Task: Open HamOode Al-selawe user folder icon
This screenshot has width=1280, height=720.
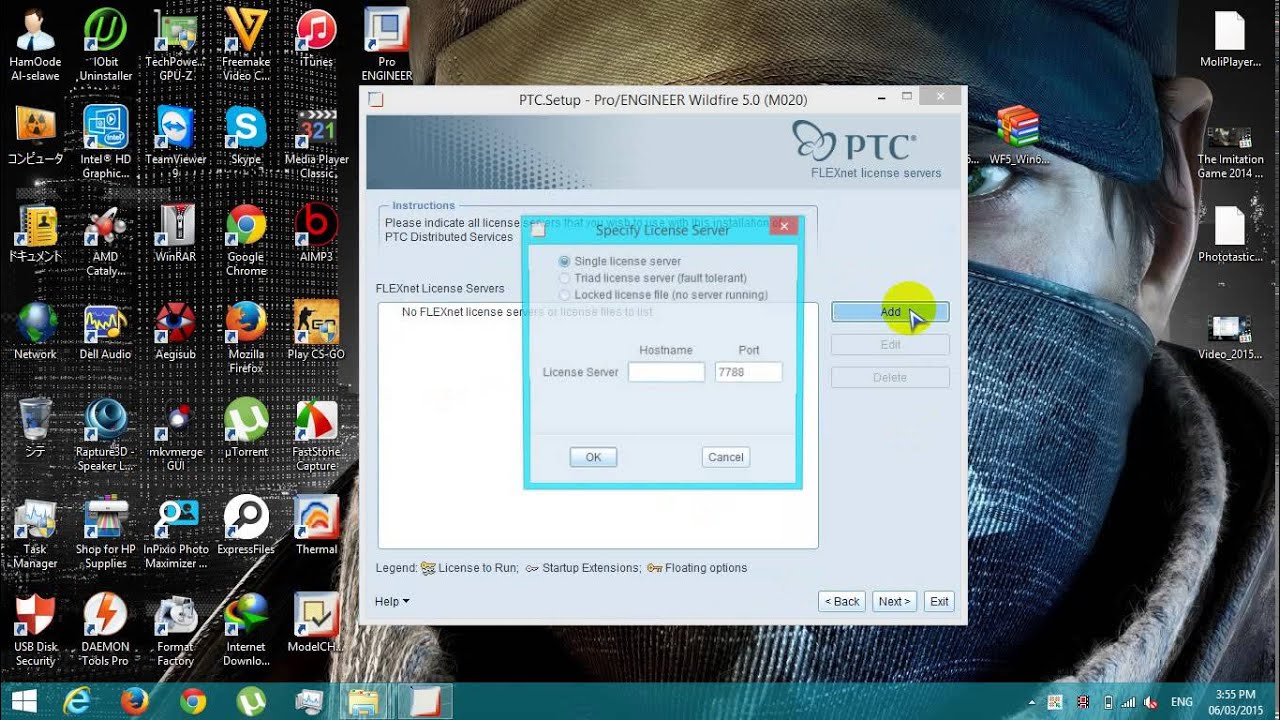Action: (35, 45)
